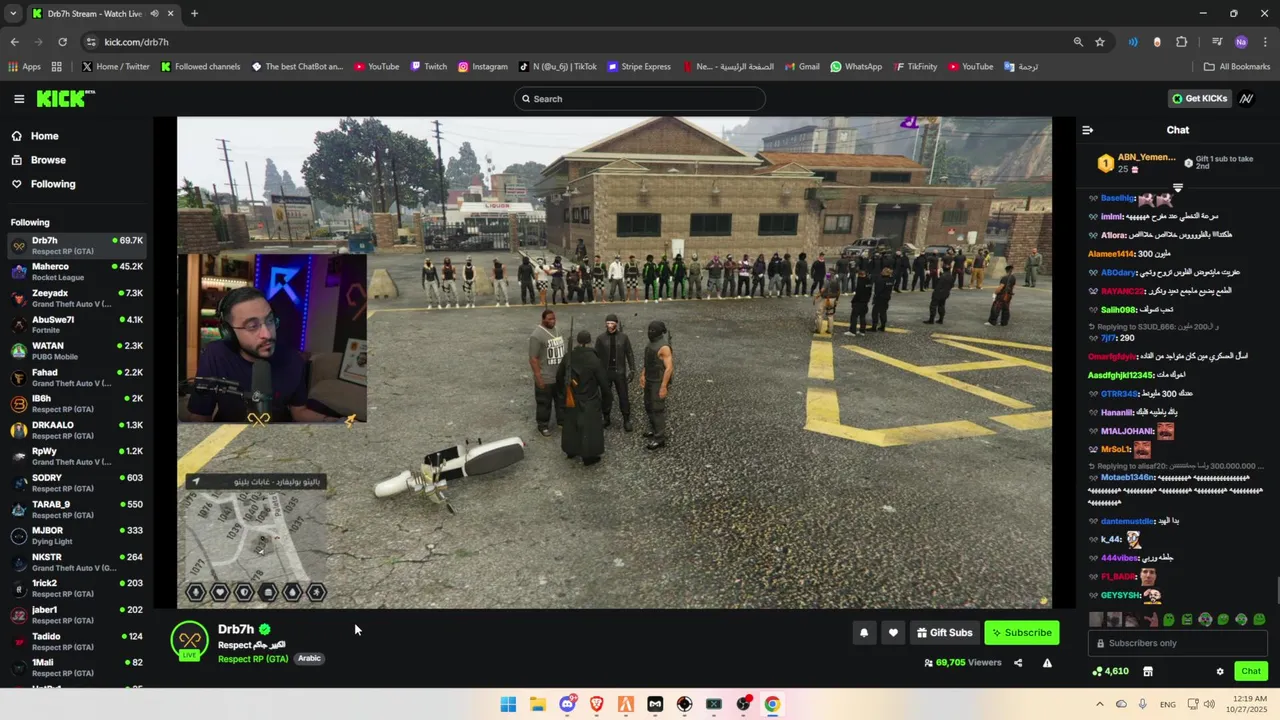Open the Tadido channel in Following list
The image size is (1280, 720).
tap(76, 641)
